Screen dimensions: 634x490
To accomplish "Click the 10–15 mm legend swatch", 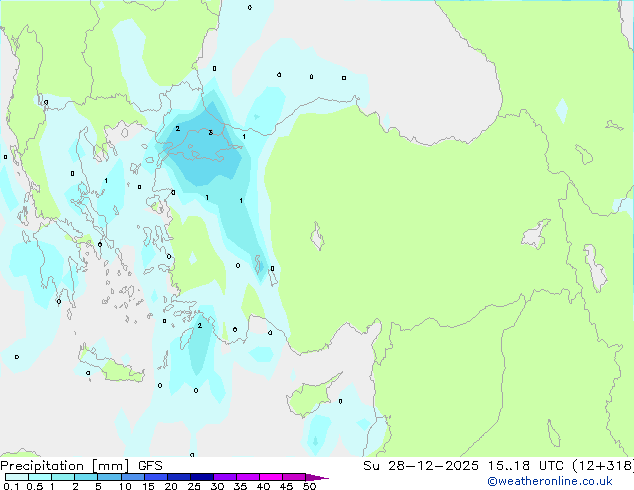I will (132, 477).
